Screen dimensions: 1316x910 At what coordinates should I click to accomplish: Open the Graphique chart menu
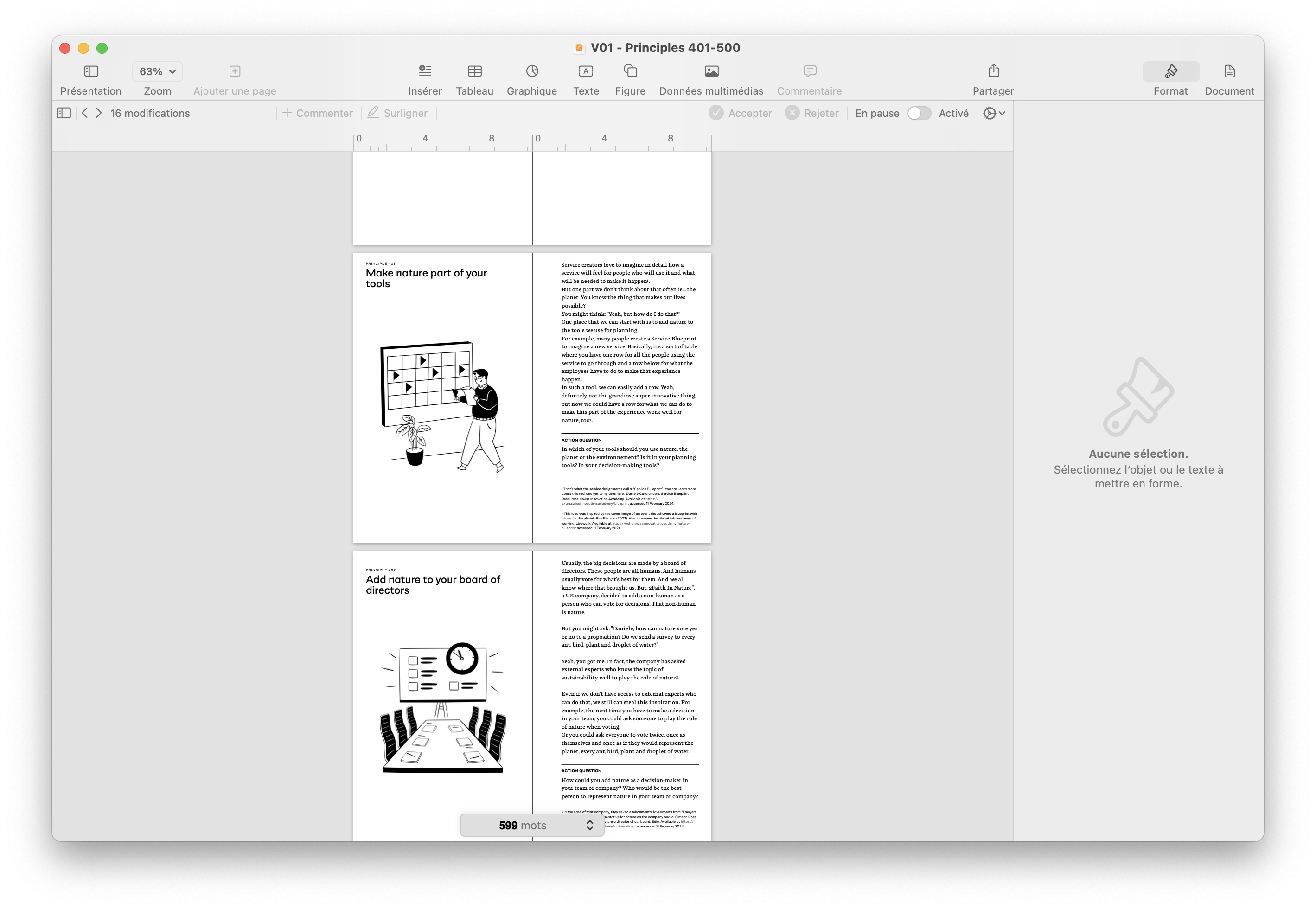pyautogui.click(x=531, y=71)
